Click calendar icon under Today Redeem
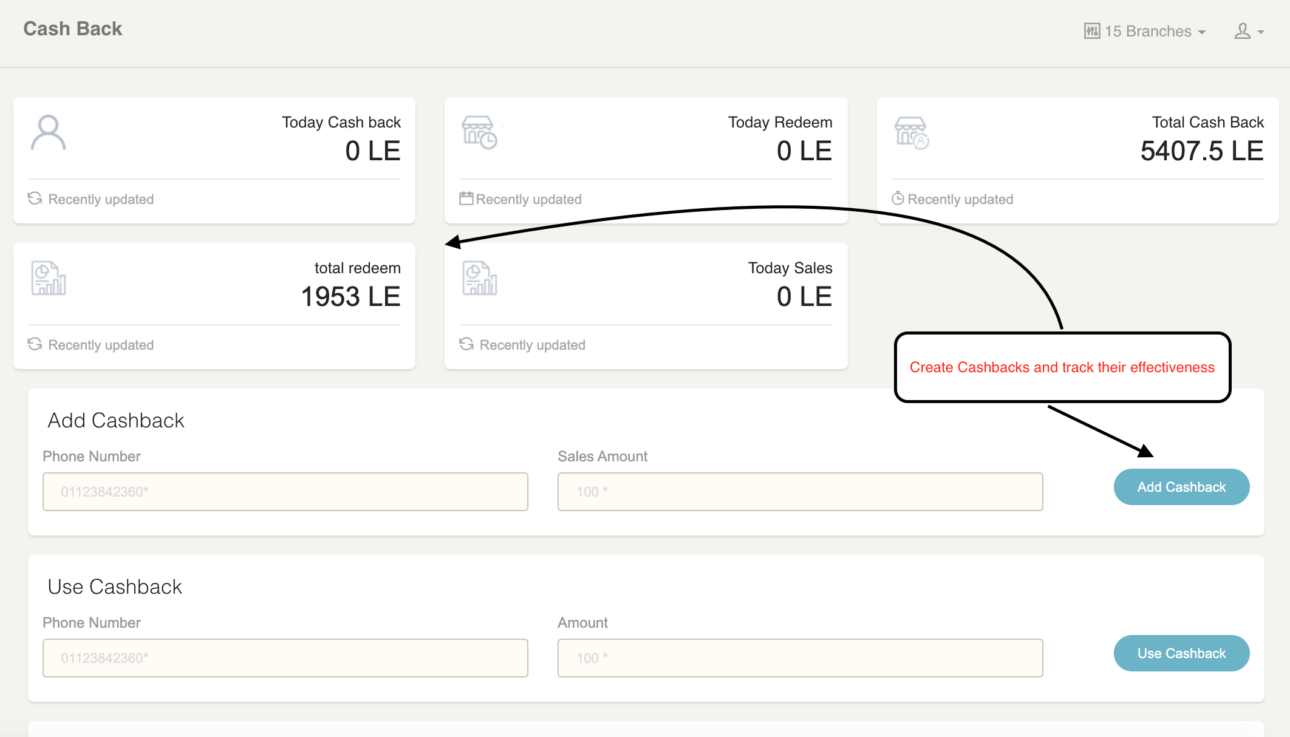Image resolution: width=1290 pixels, height=737 pixels. tap(466, 199)
